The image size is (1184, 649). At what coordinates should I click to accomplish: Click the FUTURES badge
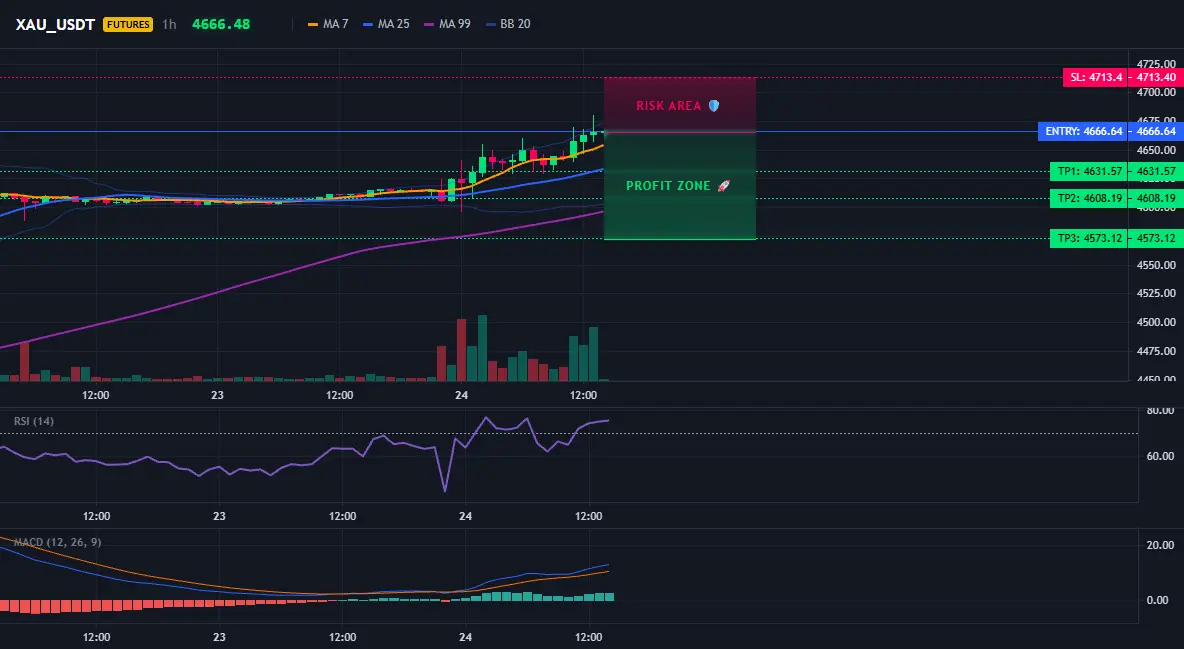point(128,24)
